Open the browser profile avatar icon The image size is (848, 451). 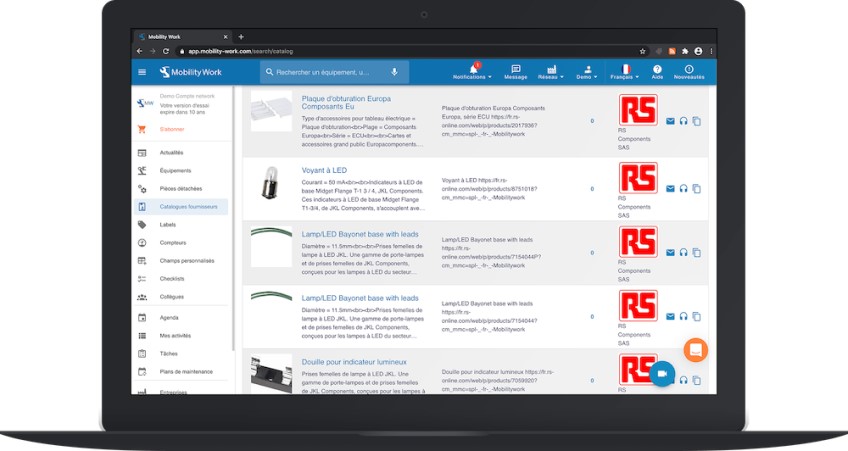click(x=698, y=51)
